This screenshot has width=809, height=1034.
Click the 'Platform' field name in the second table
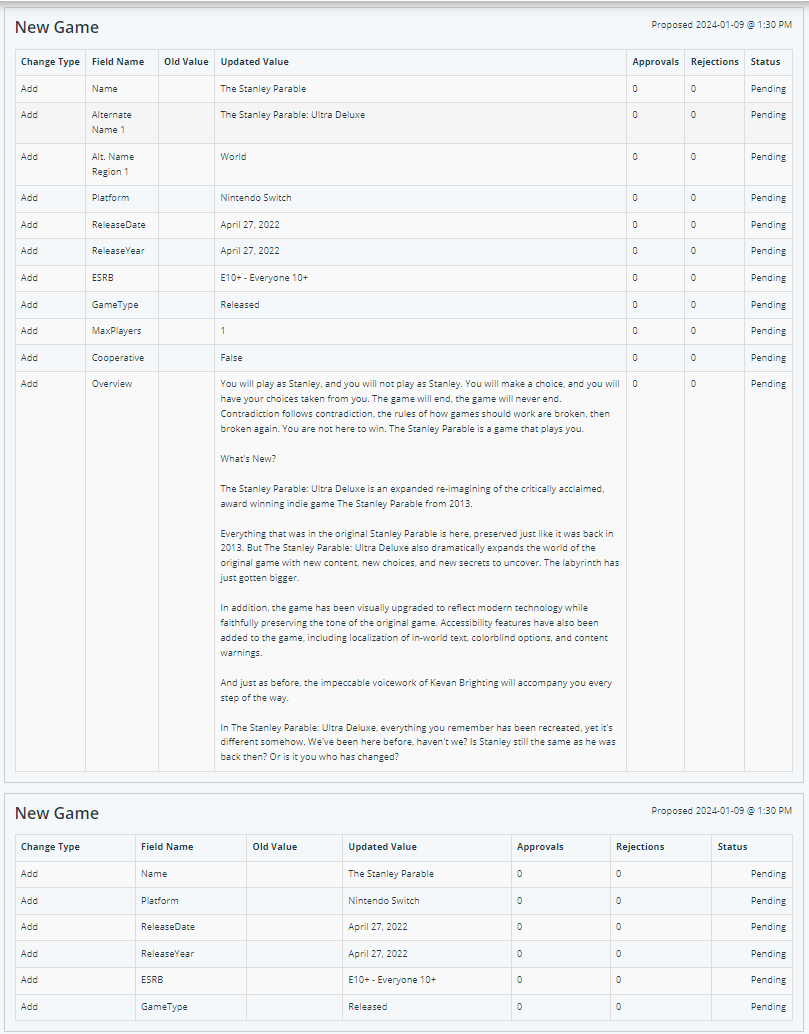tap(160, 901)
